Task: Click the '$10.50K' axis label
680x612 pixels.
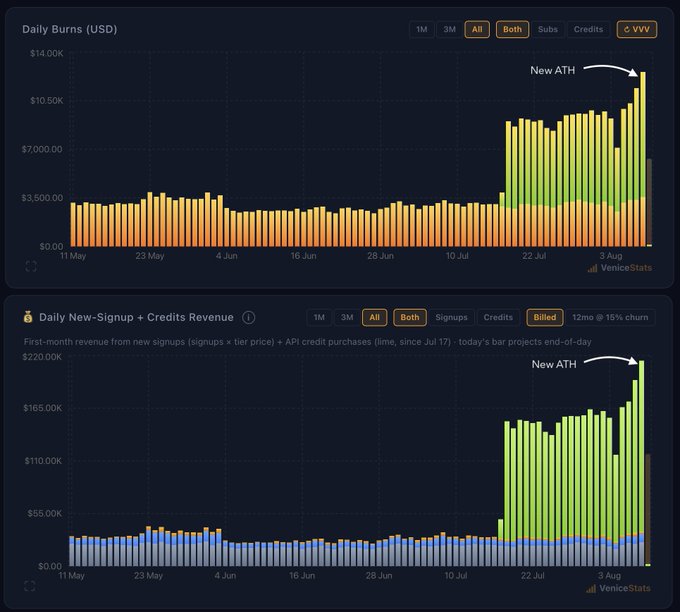Action: (x=46, y=101)
